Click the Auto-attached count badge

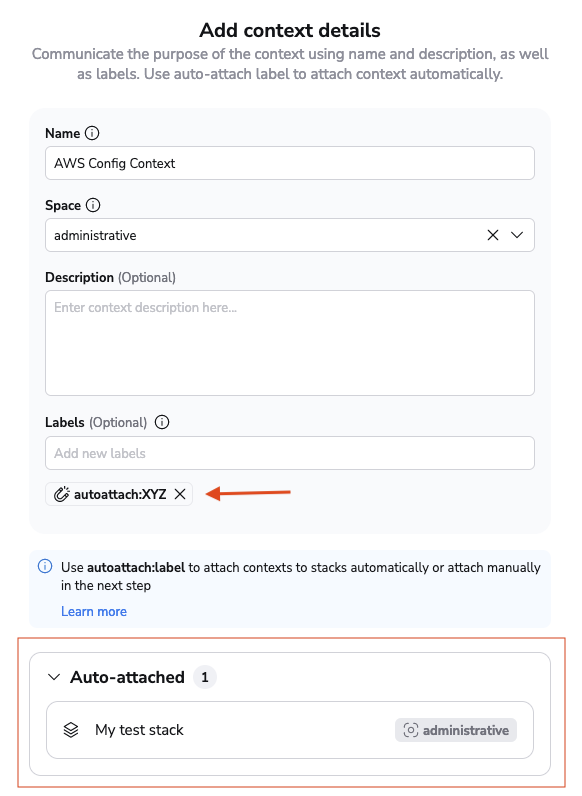[205, 677]
